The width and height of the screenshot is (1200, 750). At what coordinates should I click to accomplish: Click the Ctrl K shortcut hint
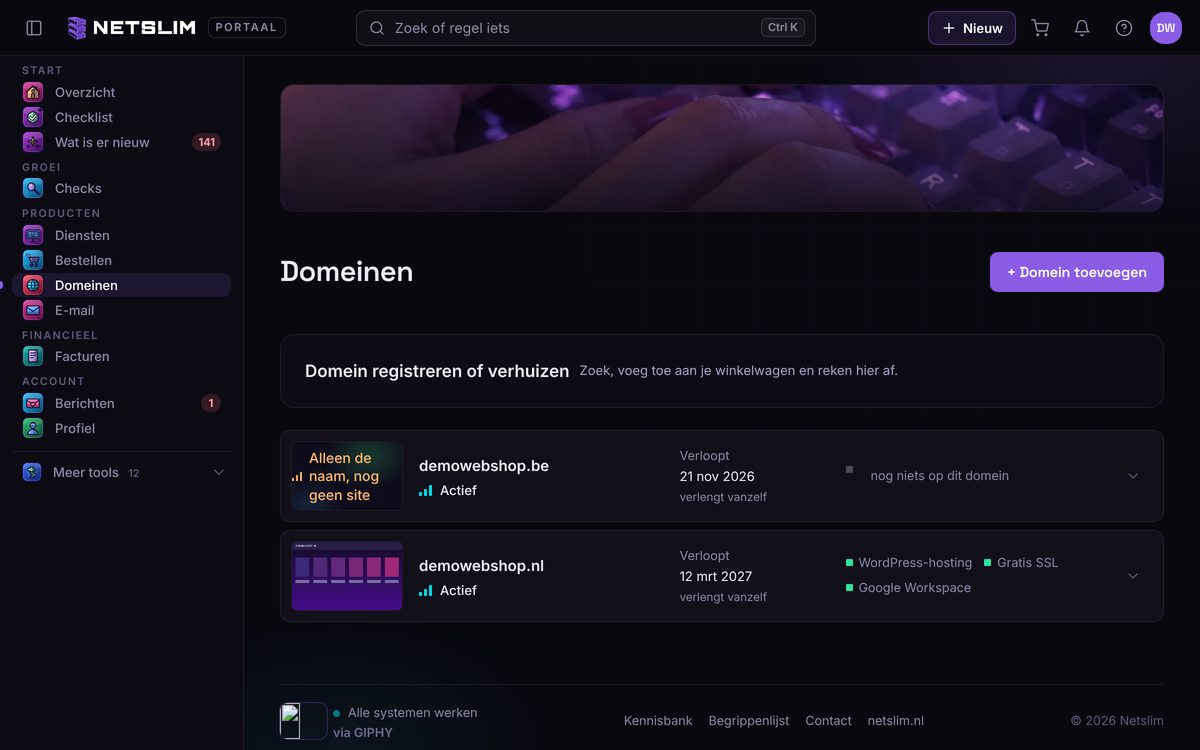click(x=783, y=28)
